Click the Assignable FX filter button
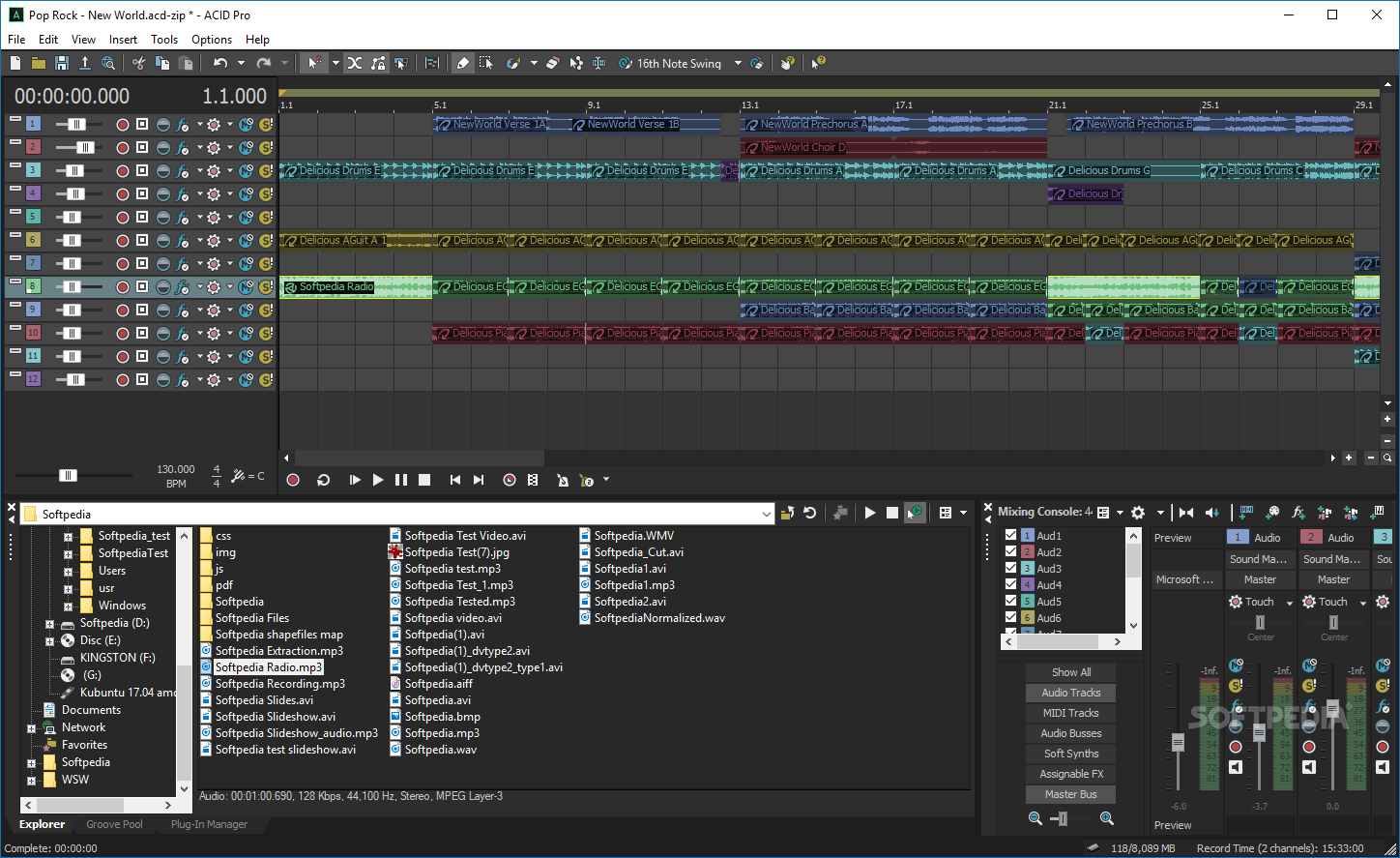The width and height of the screenshot is (1400, 858). point(1071,774)
